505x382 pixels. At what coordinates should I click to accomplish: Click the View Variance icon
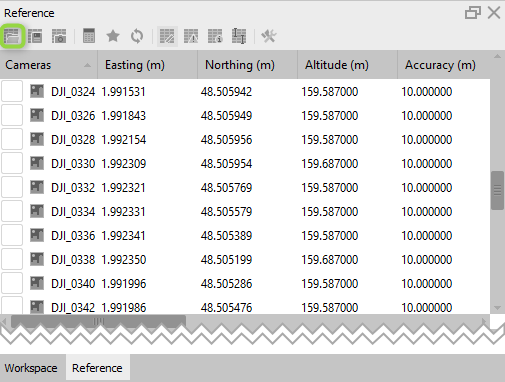tap(239, 36)
